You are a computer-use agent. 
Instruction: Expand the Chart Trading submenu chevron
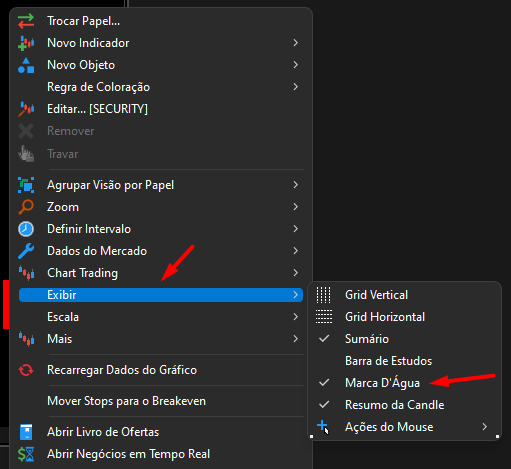[296, 273]
